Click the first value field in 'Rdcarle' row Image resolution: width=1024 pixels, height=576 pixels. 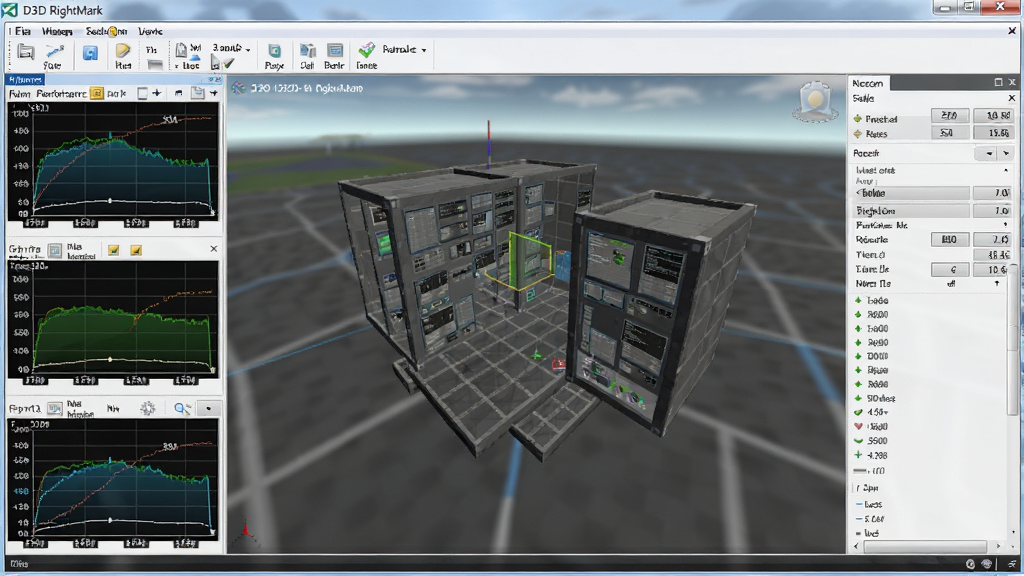click(949, 240)
